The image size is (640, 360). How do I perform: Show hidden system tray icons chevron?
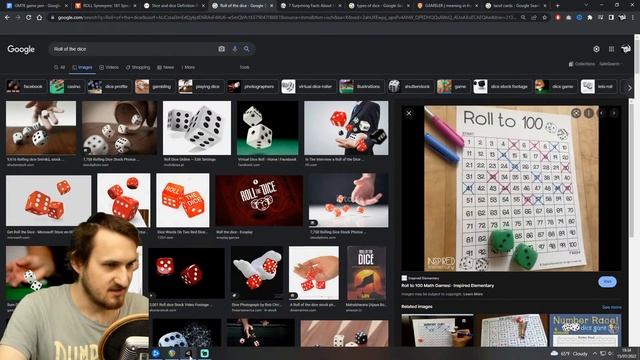point(595,353)
